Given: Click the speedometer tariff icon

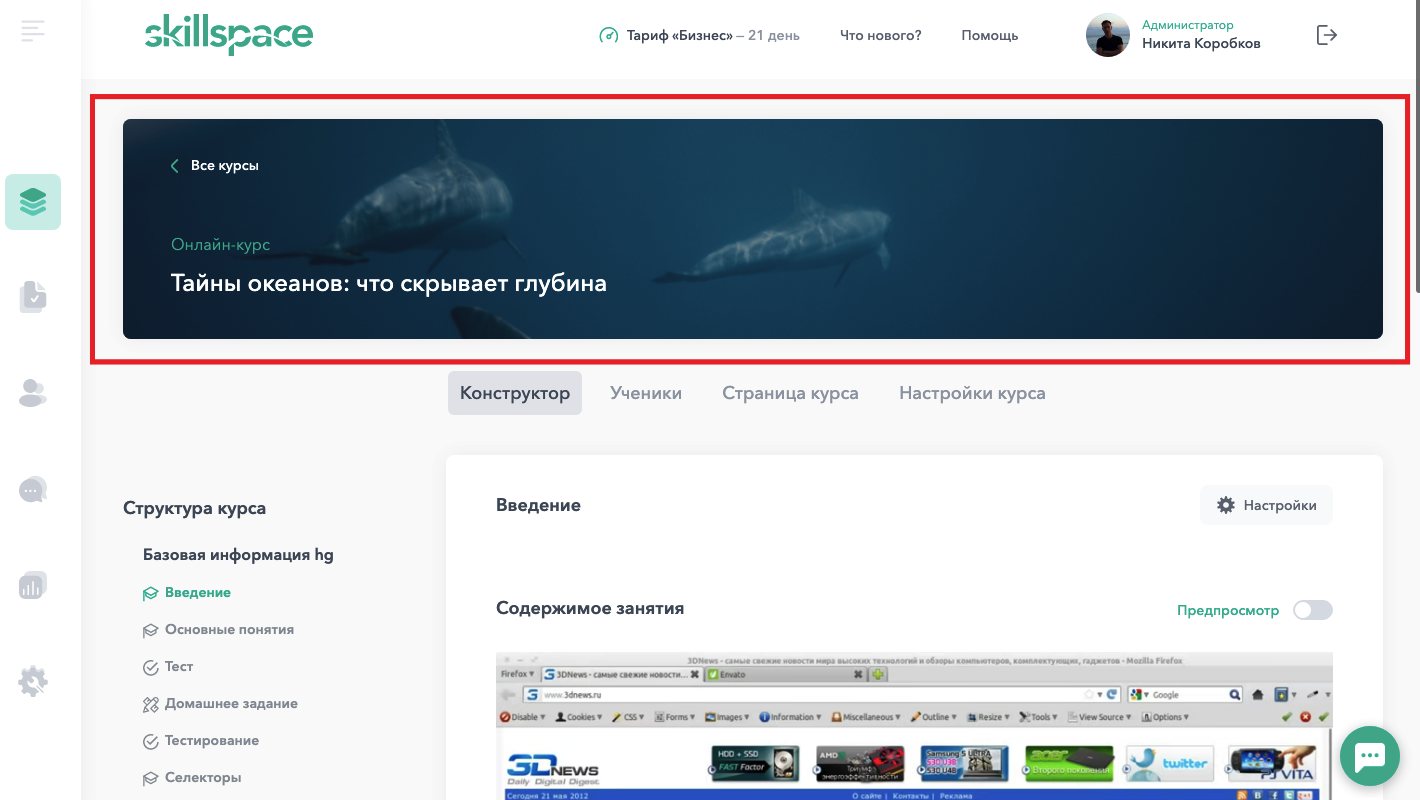Looking at the screenshot, I should (608, 35).
